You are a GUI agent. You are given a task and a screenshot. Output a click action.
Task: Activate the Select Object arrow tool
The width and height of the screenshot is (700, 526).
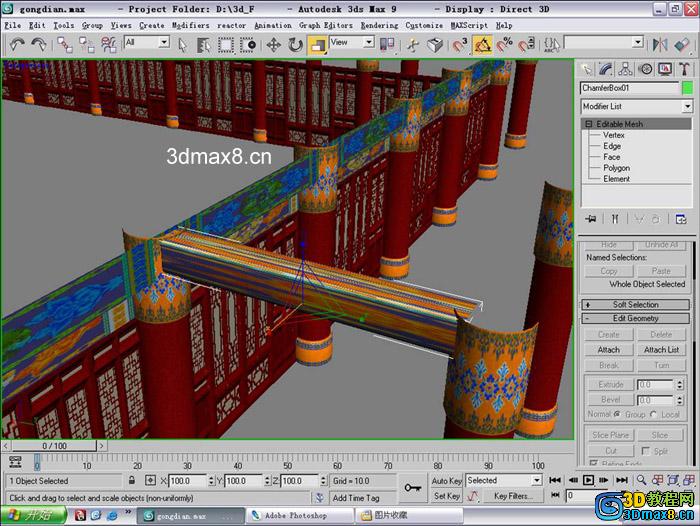pyautogui.click(x=183, y=45)
